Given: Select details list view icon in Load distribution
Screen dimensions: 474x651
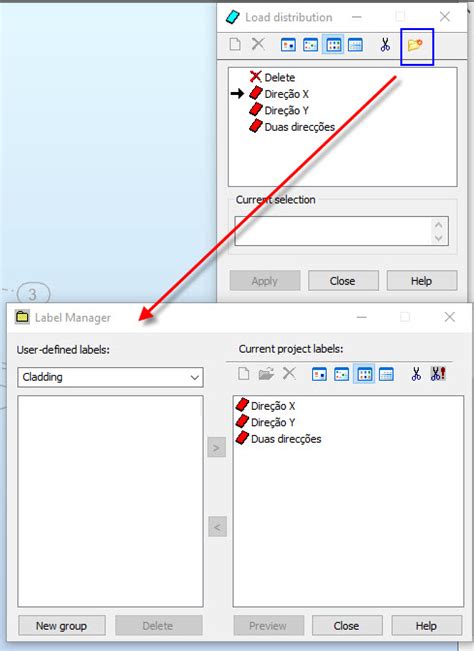Looking at the screenshot, I should [355, 45].
